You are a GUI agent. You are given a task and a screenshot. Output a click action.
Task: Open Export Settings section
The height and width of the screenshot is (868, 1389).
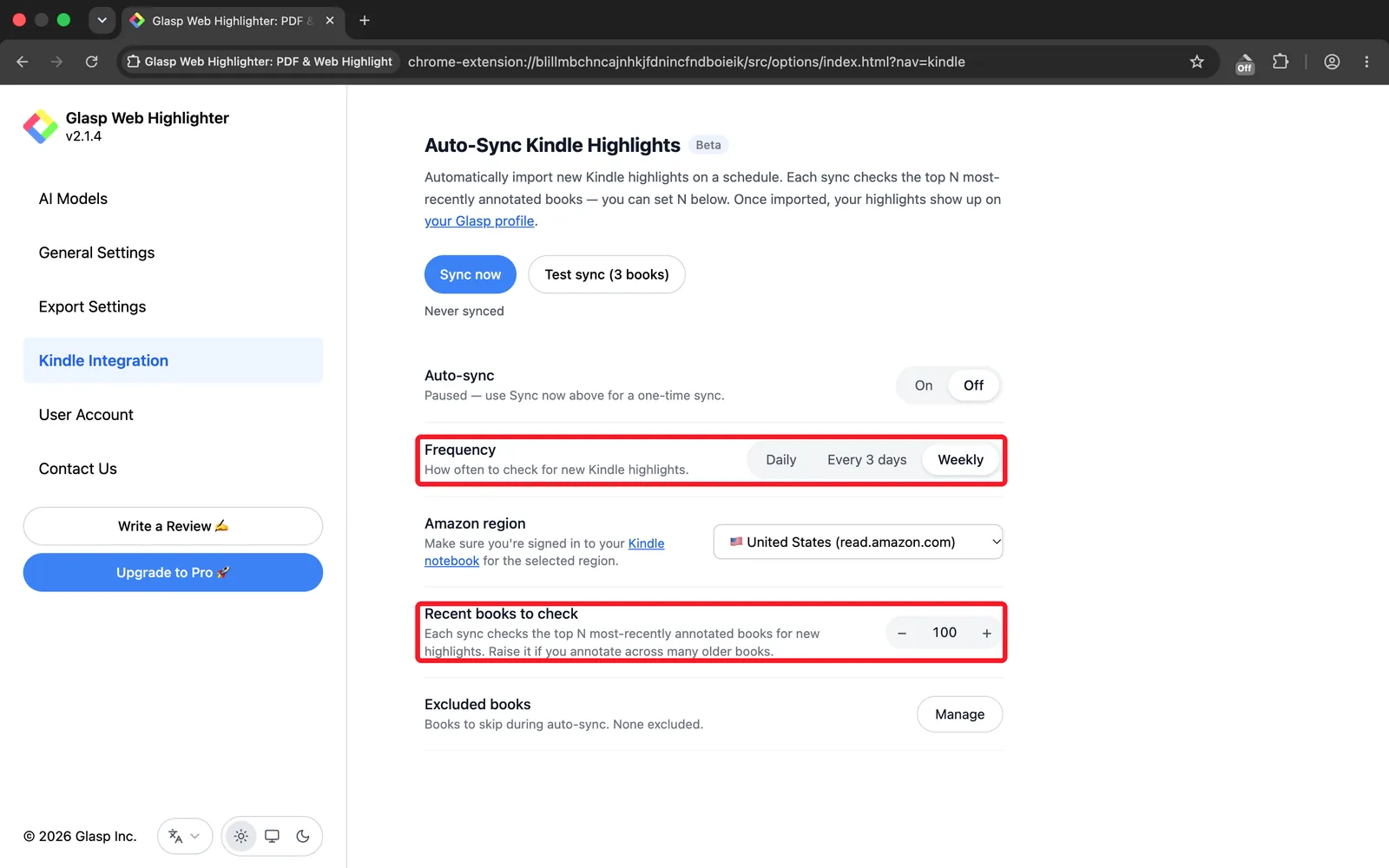[173, 306]
